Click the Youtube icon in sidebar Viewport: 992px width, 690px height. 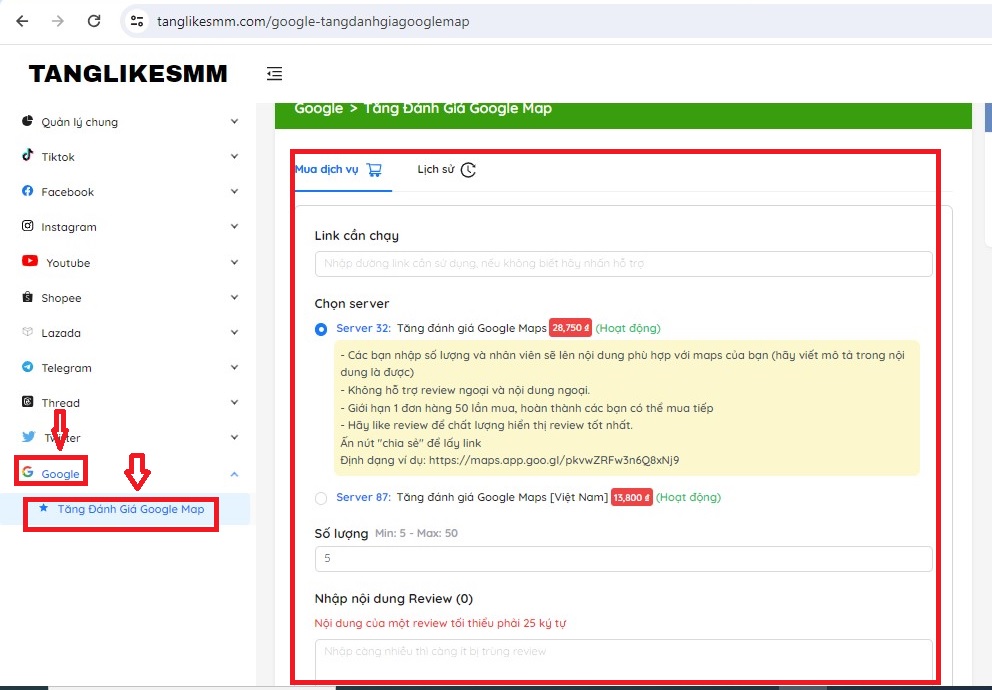click(30, 261)
